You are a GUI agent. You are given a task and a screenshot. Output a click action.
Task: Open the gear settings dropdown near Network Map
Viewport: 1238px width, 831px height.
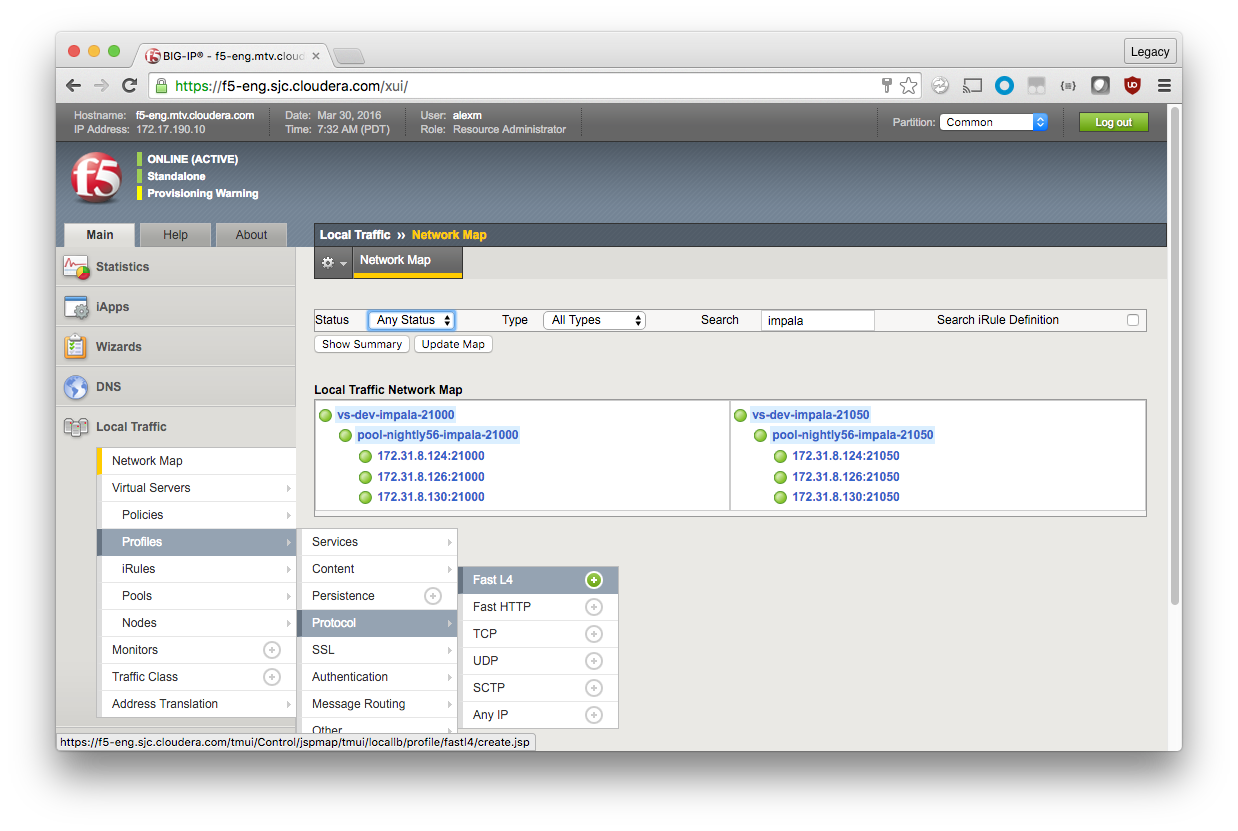pos(333,262)
